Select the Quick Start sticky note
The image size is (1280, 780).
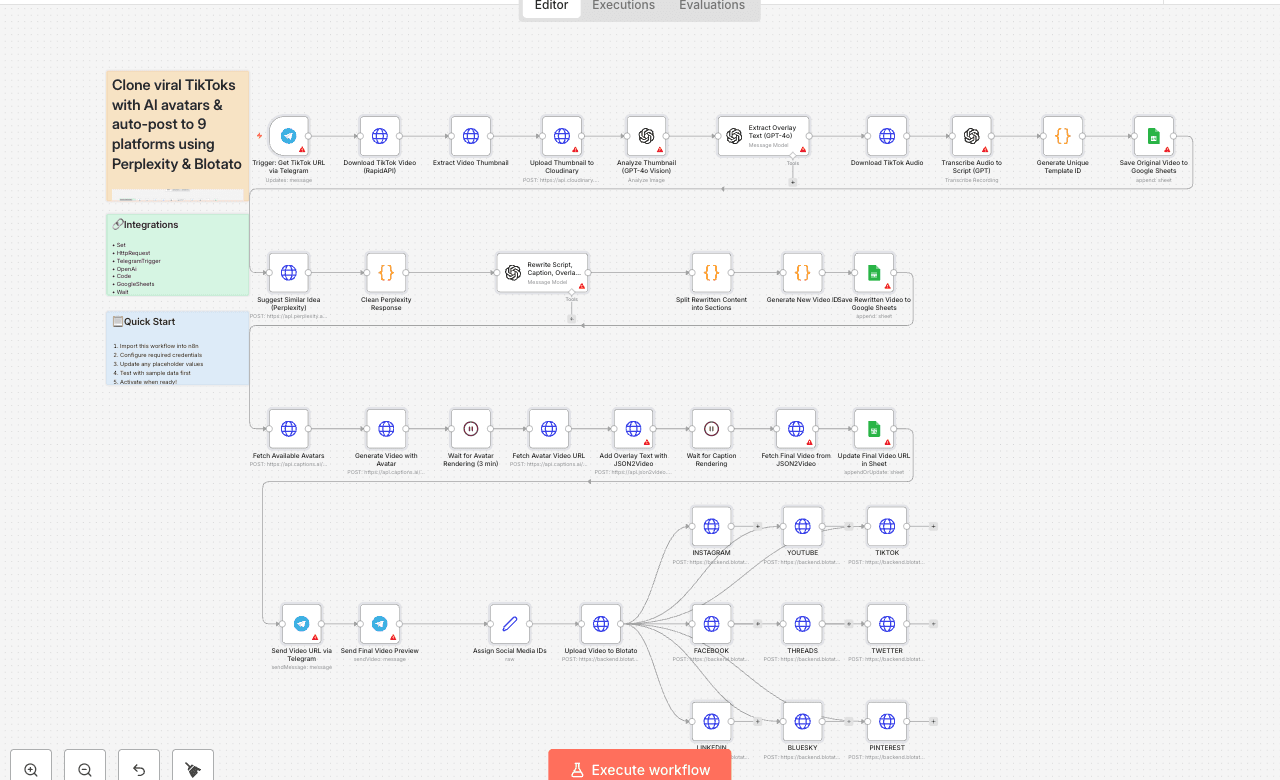[177, 350]
